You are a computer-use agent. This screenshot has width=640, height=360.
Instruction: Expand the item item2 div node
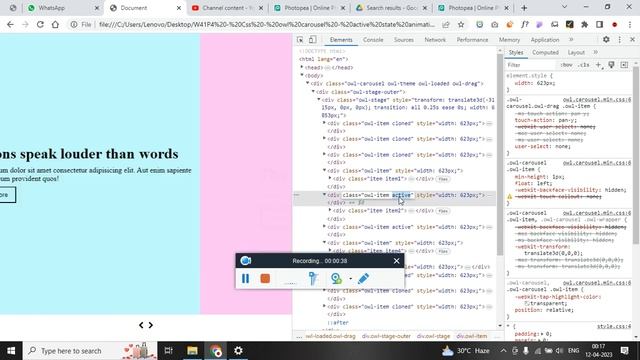(x=330, y=210)
